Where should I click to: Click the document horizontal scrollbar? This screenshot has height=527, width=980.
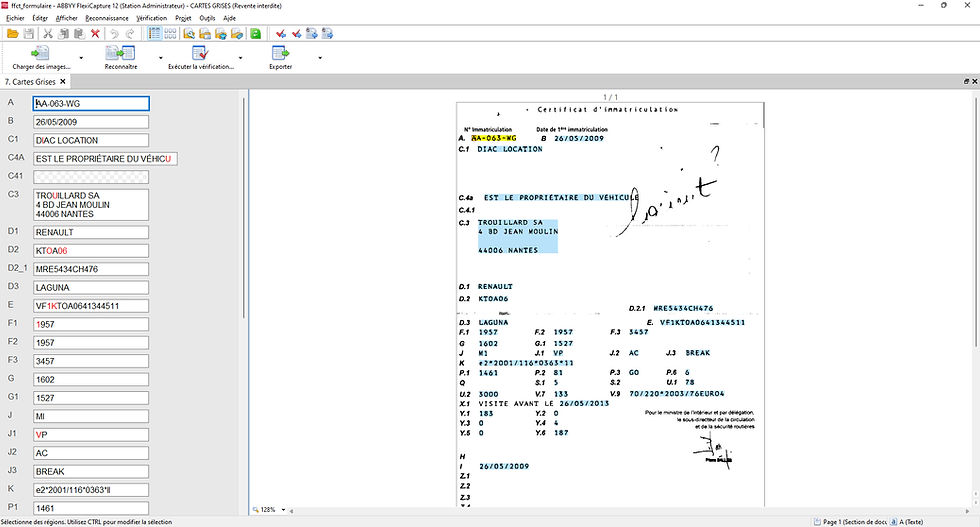628,511
